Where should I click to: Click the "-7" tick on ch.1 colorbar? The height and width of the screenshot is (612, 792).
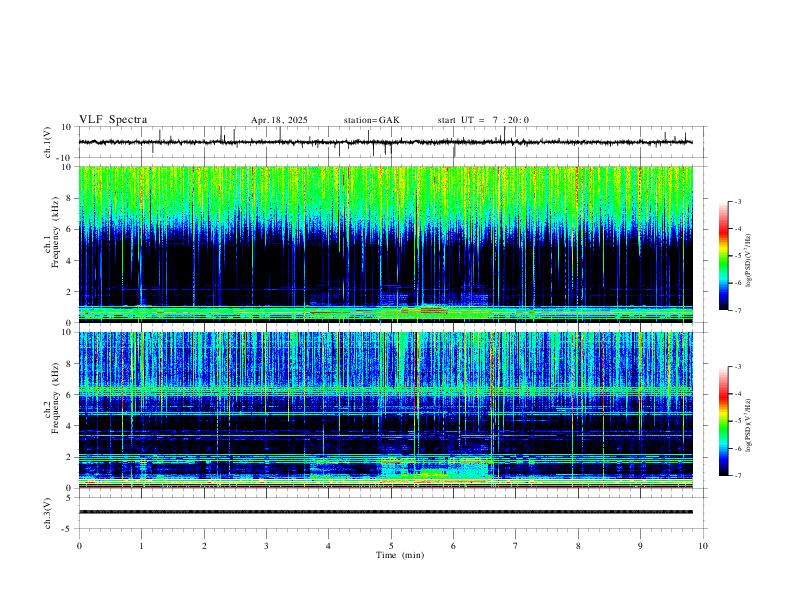pyautogui.click(x=737, y=310)
